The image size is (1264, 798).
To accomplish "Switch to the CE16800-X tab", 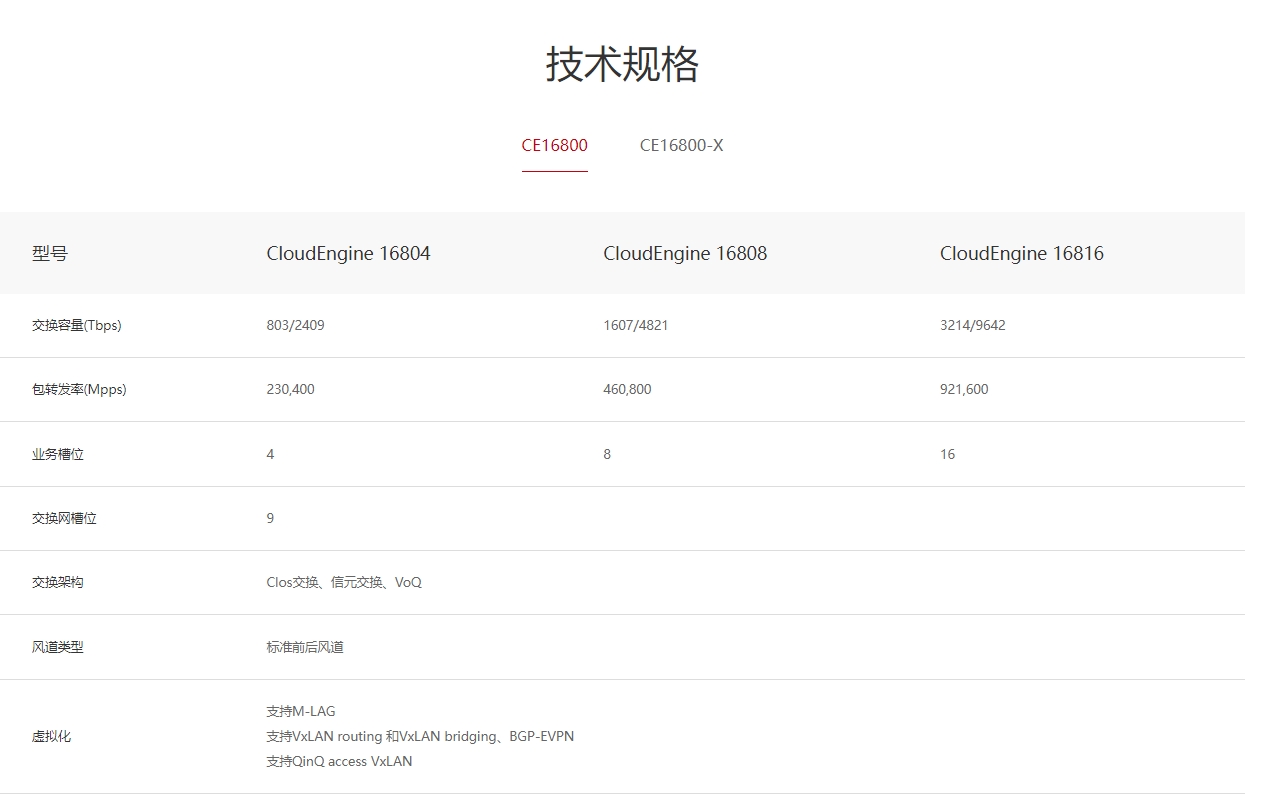I will (x=681, y=146).
